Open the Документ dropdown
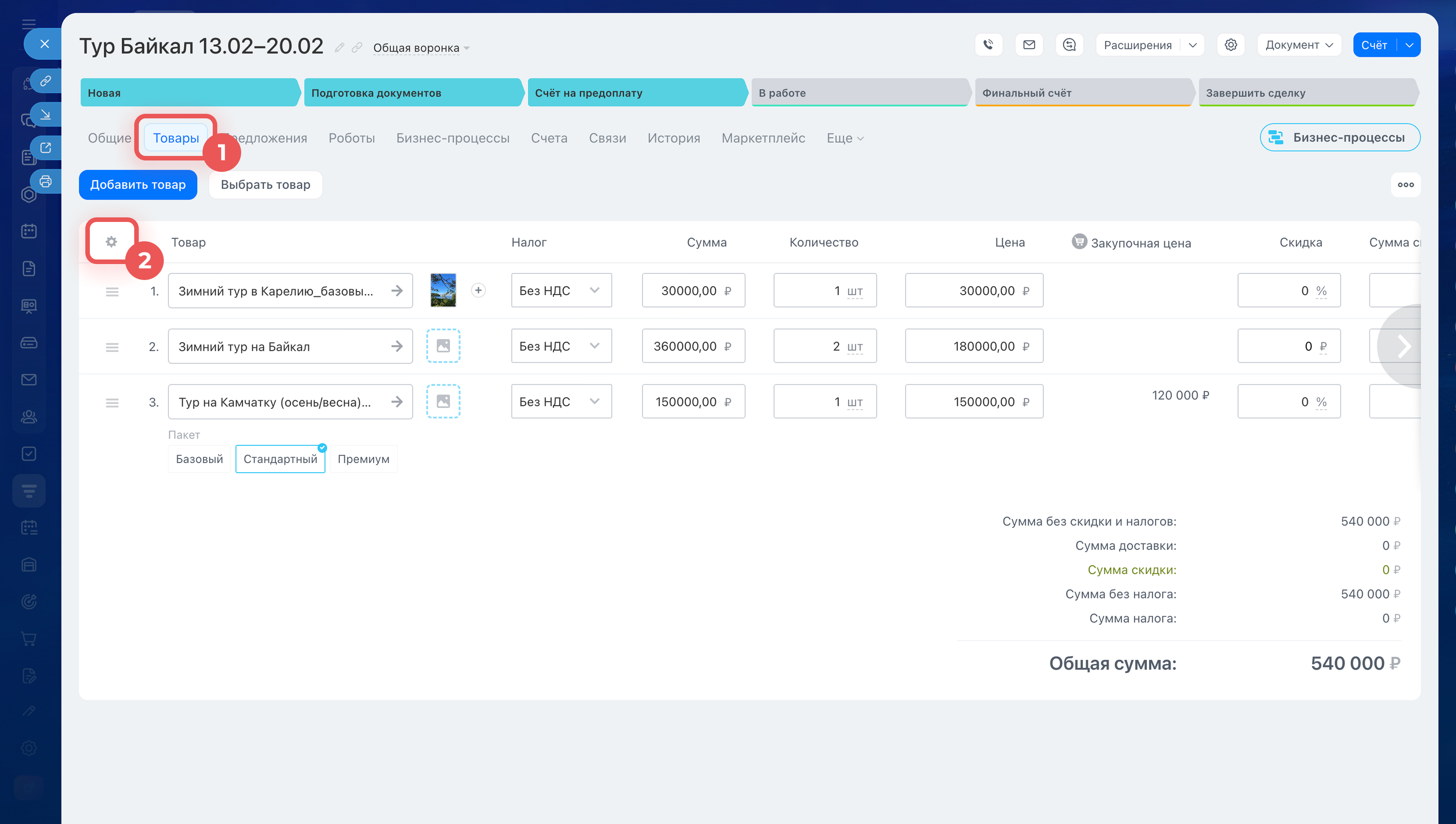This screenshot has height=824, width=1456. tap(1299, 45)
